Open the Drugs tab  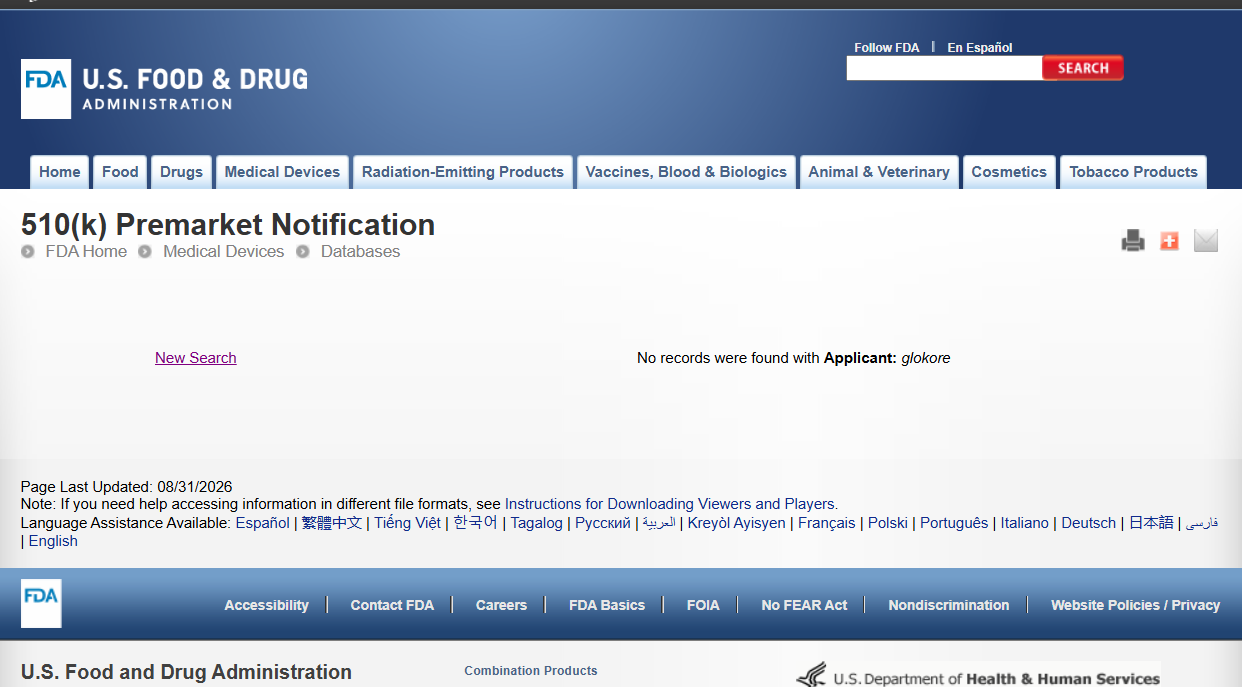(181, 172)
